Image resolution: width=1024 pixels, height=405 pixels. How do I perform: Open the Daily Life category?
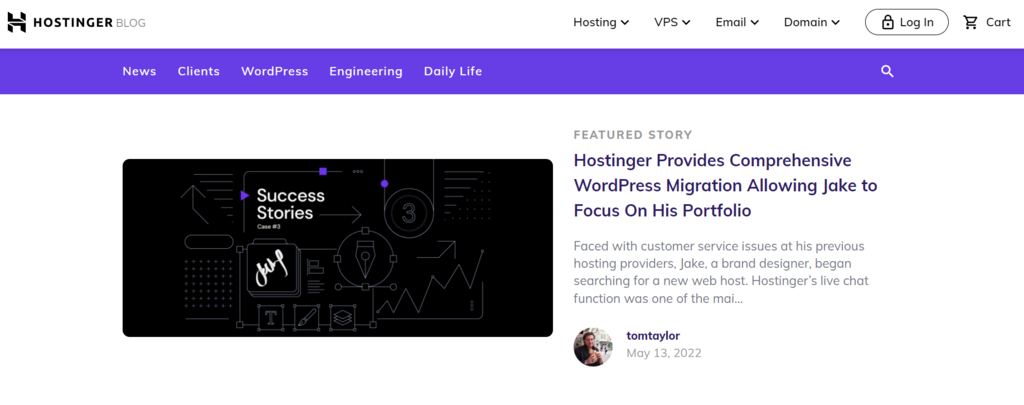[x=452, y=71]
